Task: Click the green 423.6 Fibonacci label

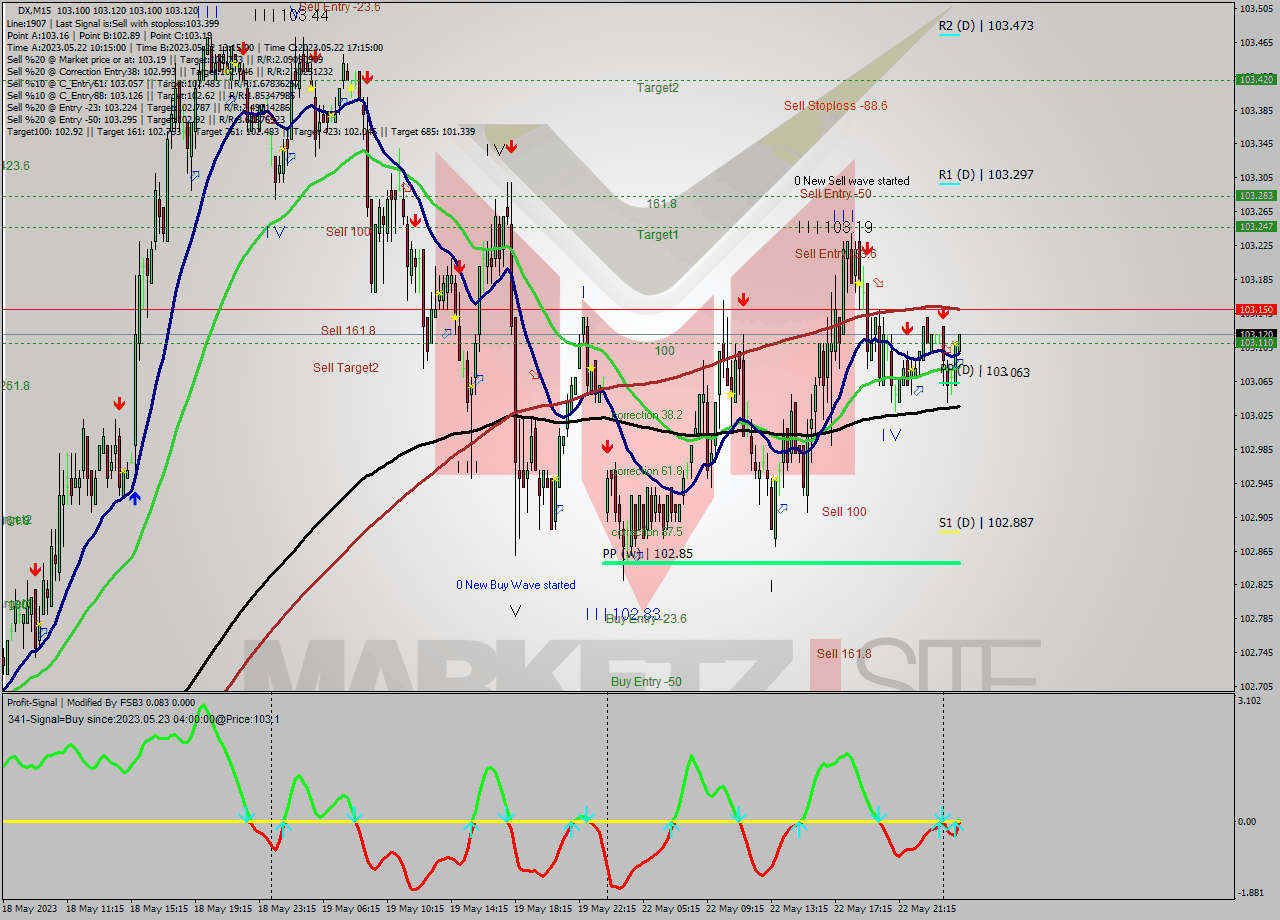Action: tap(15, 166)
